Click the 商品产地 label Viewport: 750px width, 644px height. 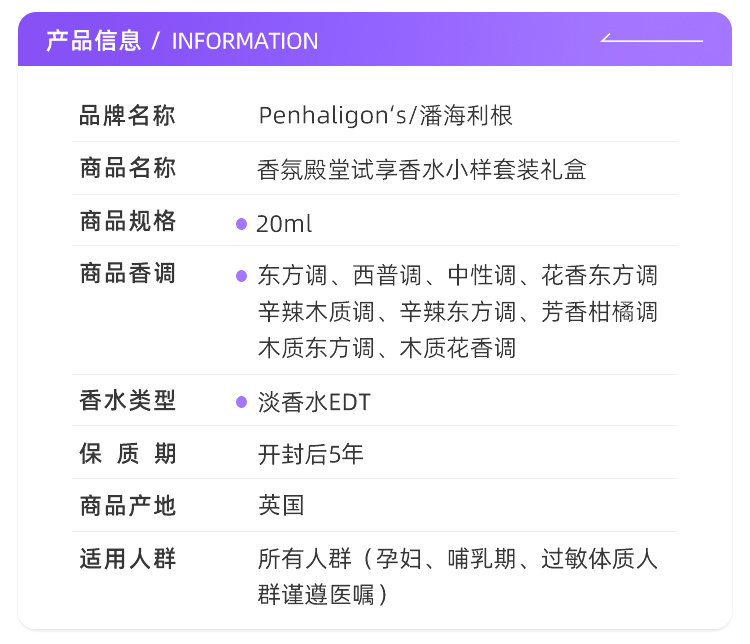(127, 506)
